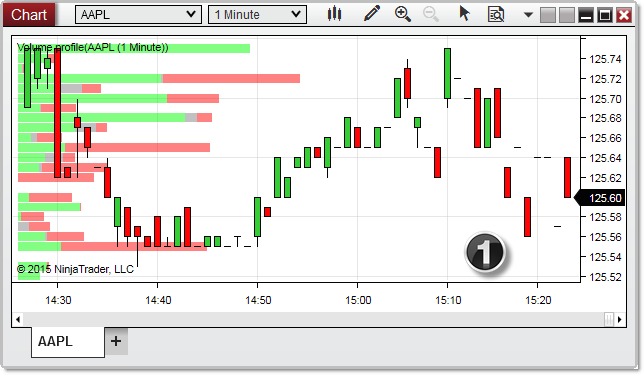Image resolution: width=644 pixels, height=375 pixels.
Task: Click the 15:00 time axis label
Action: pos(358,300)
